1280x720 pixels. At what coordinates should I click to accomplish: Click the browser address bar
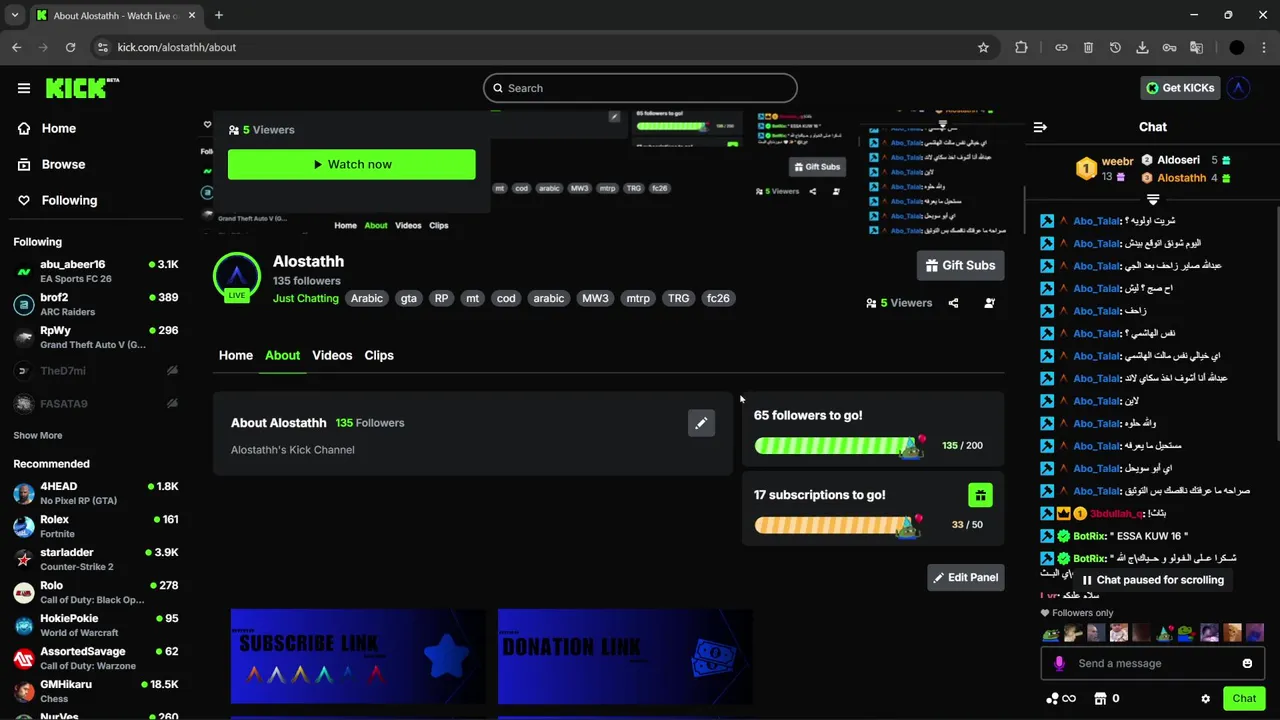540,47
